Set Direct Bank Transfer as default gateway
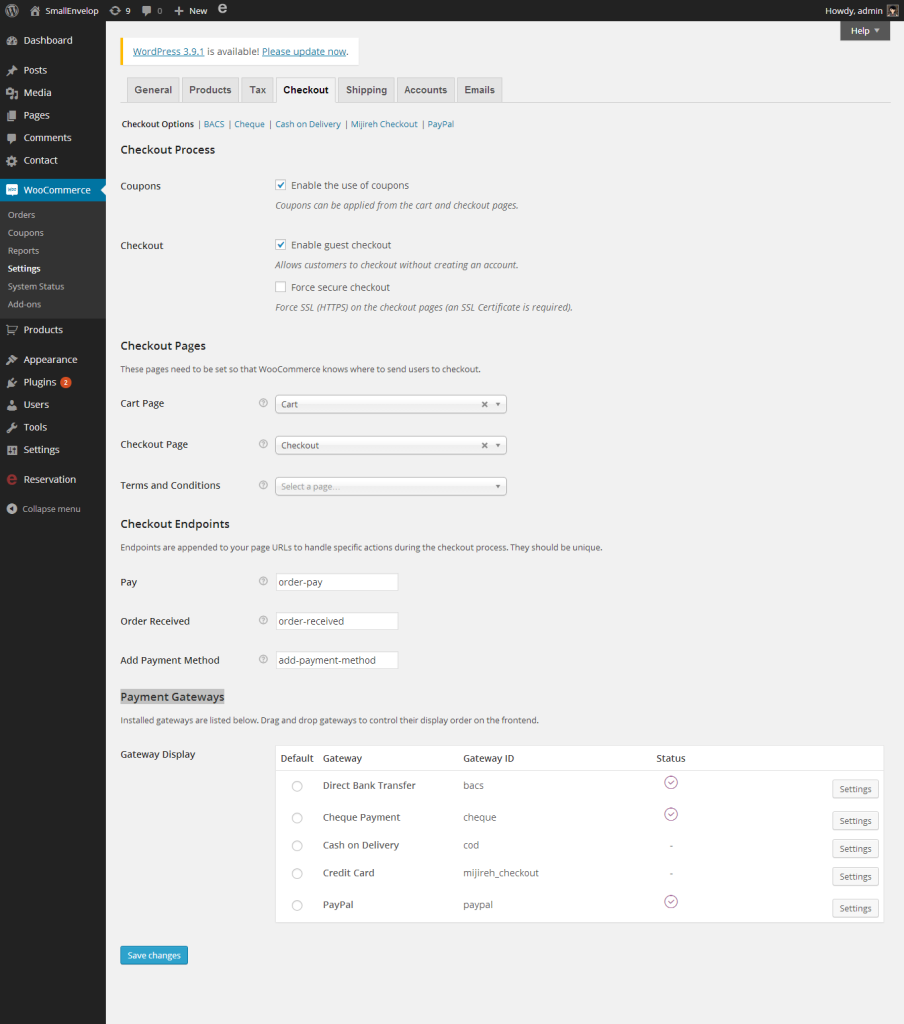904x1024 pixels. pos(297,786)
